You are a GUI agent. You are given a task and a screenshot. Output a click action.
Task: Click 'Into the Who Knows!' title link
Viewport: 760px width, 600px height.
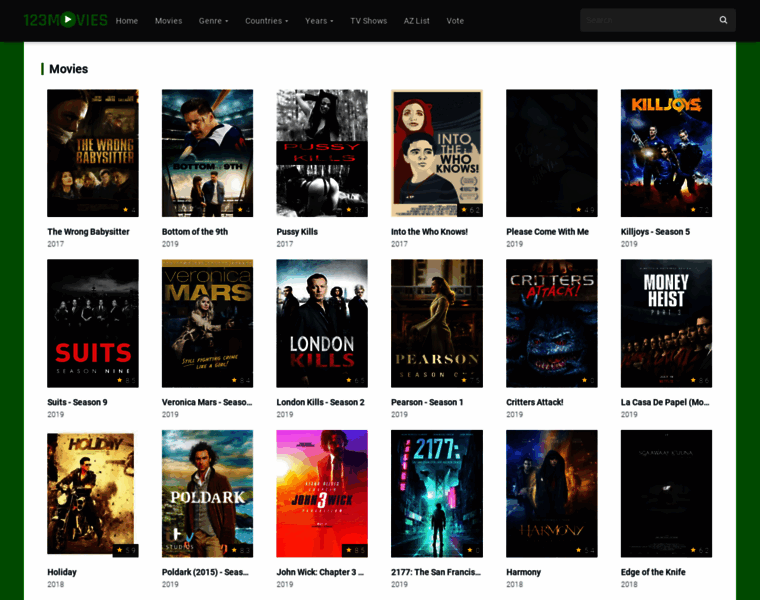tap(429, 232)
